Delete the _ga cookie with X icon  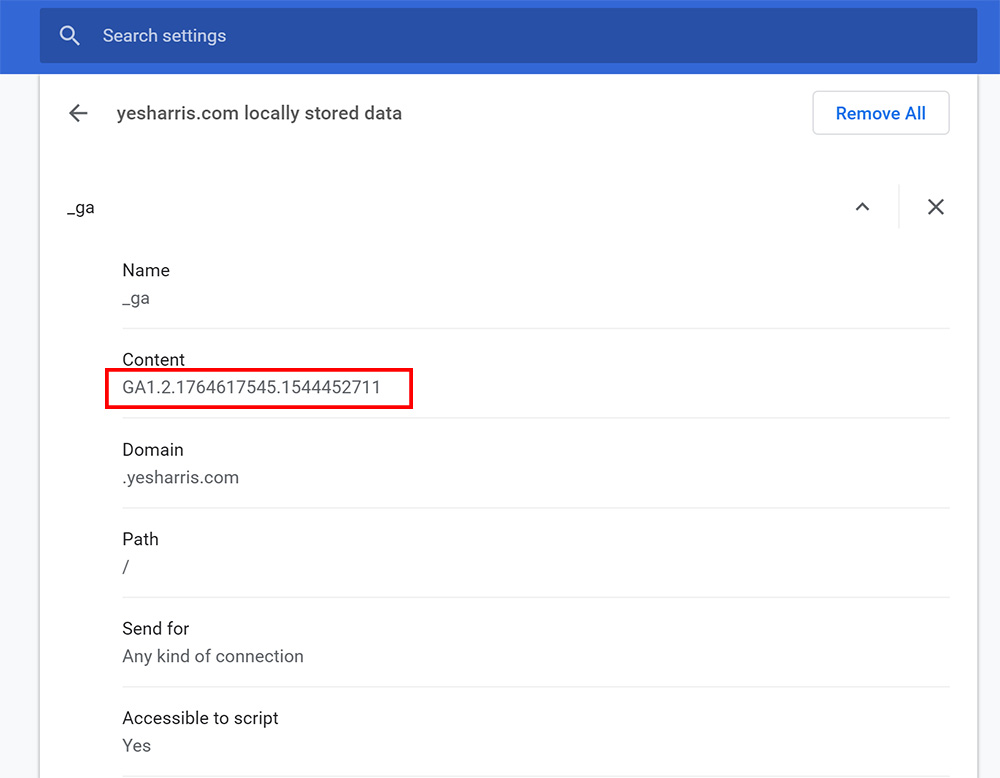tap(936, 207)
